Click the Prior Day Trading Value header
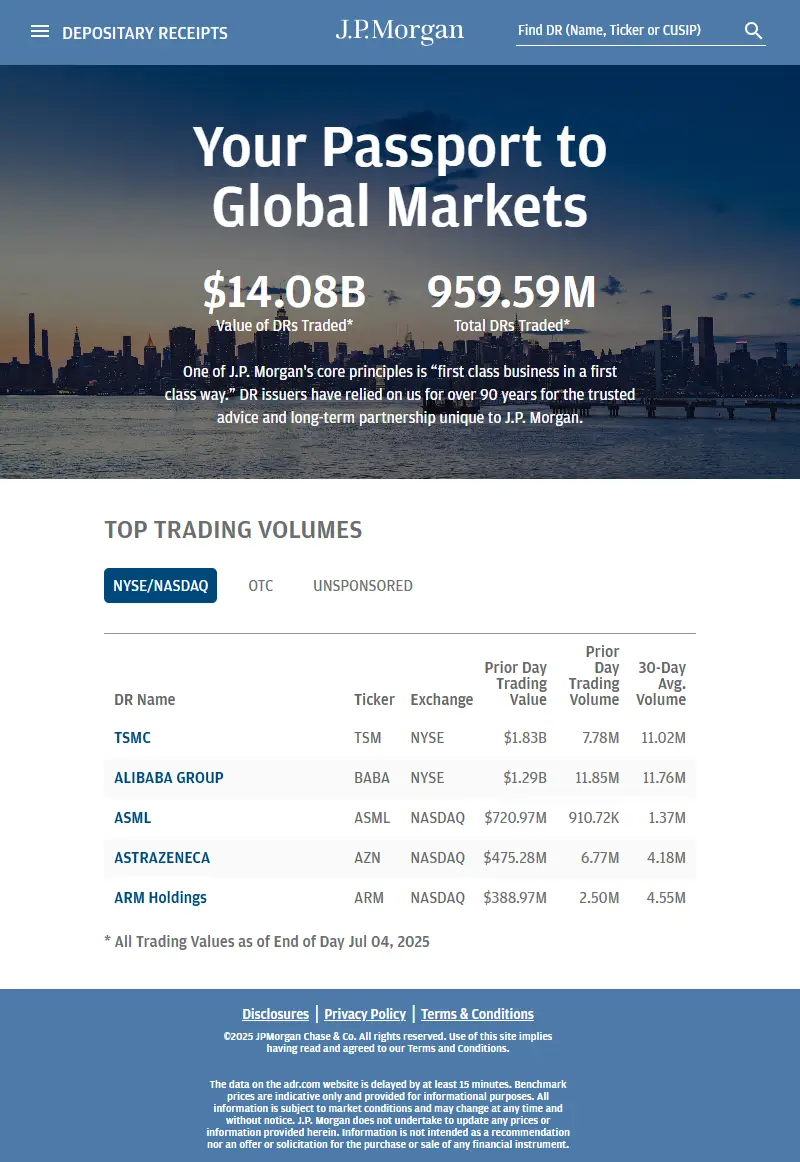Viewport: 800px width, 1162px height. pyautogui.click(x=516, y=683)
